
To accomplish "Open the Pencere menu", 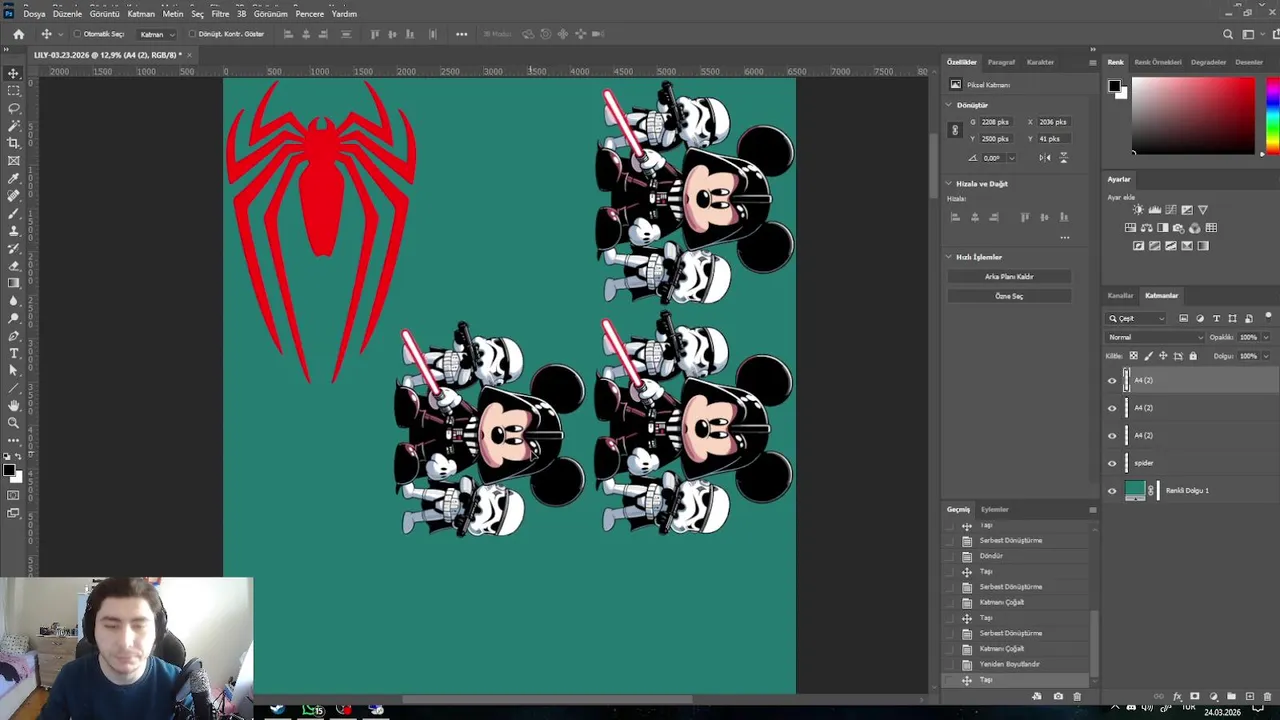I will 310,14.
